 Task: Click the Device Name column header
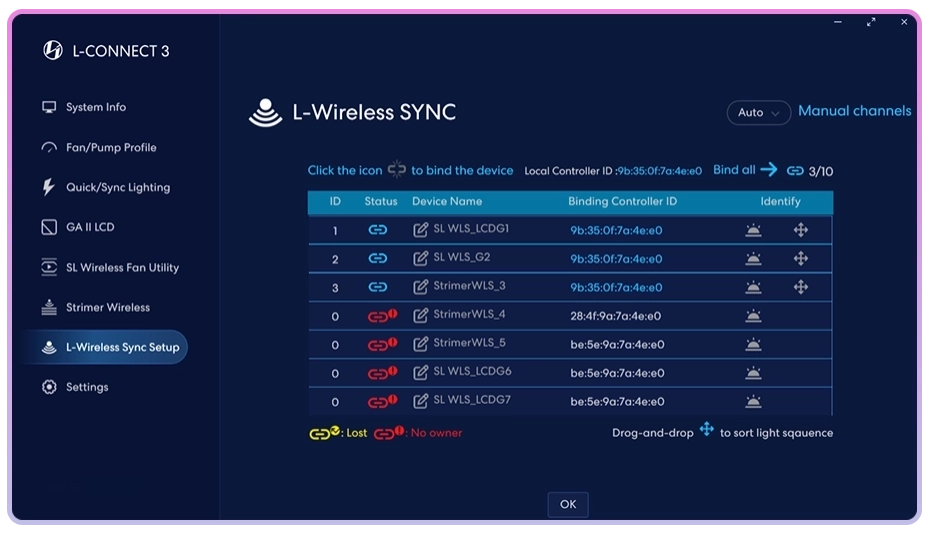coord(447,201)
